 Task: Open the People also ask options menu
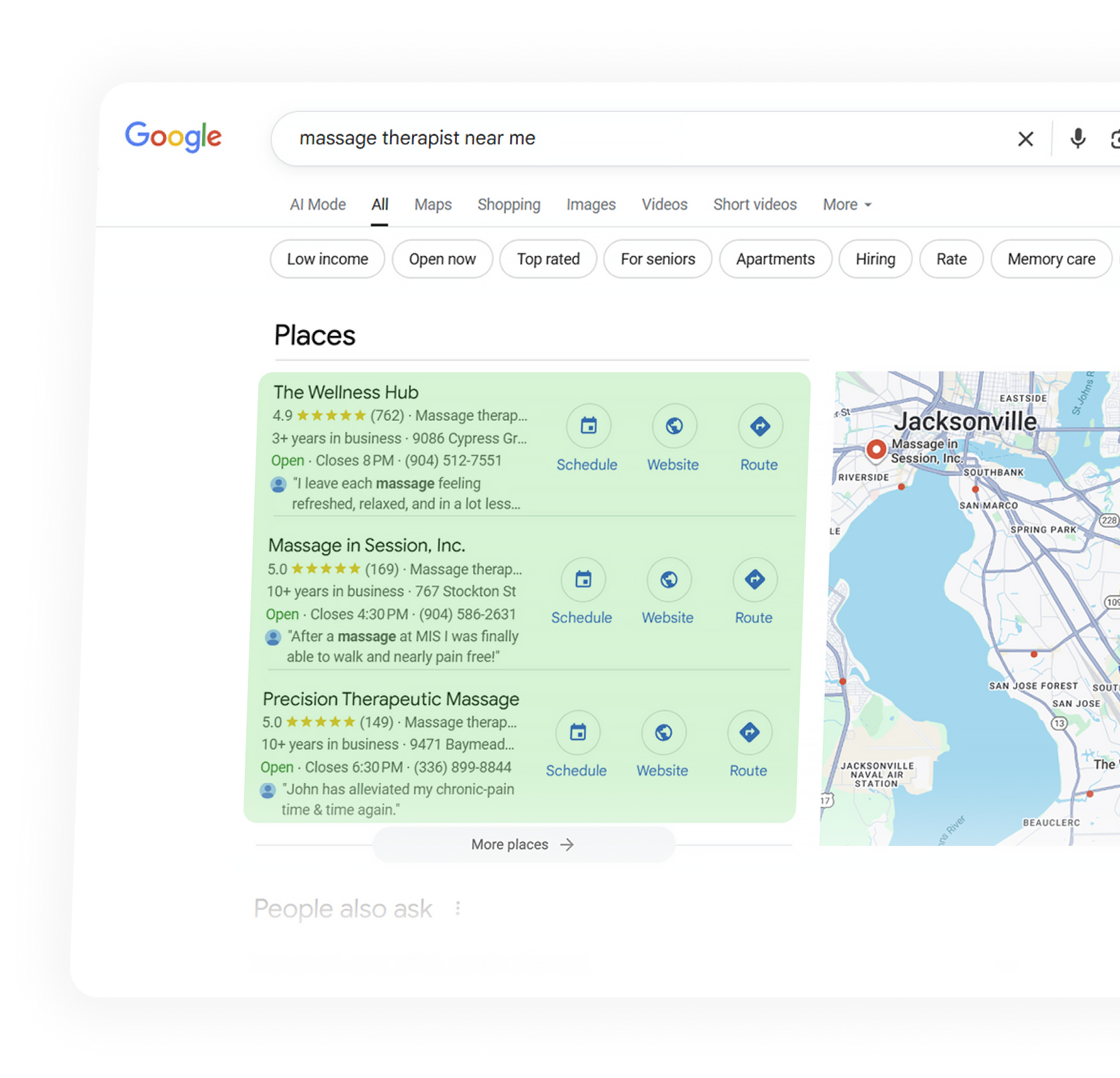[457, 908]
